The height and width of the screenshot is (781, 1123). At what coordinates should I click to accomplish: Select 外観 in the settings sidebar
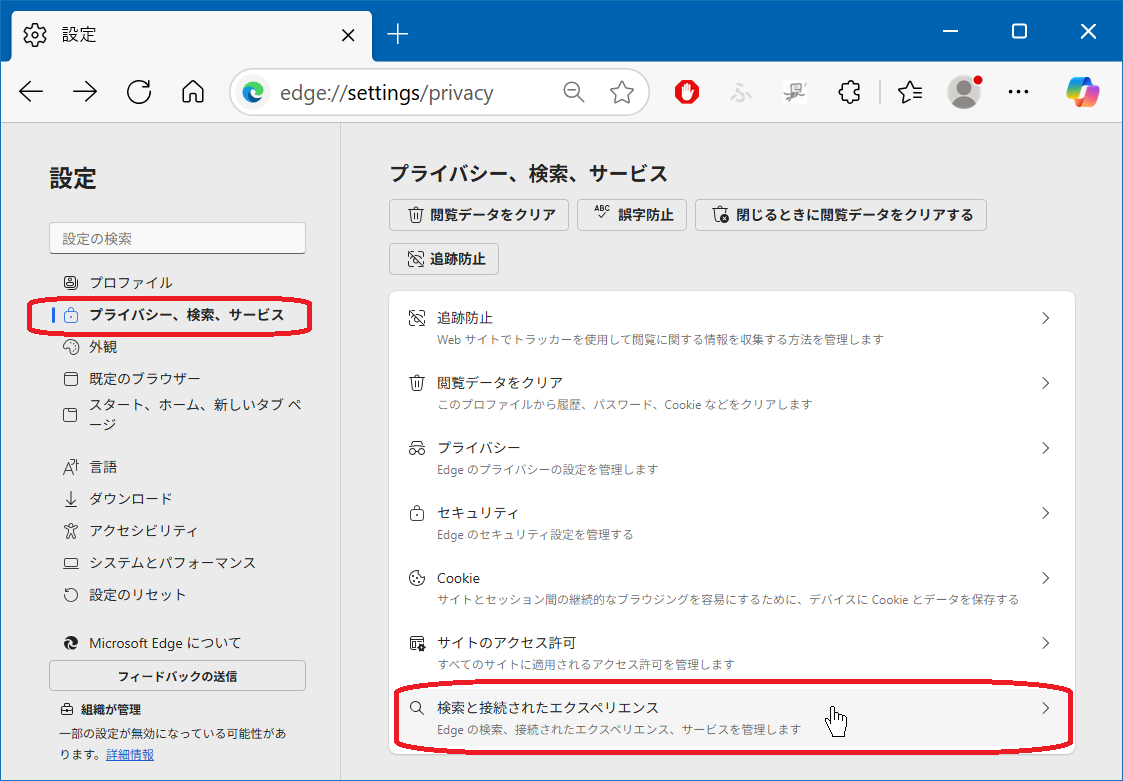(x=103, y=347)
